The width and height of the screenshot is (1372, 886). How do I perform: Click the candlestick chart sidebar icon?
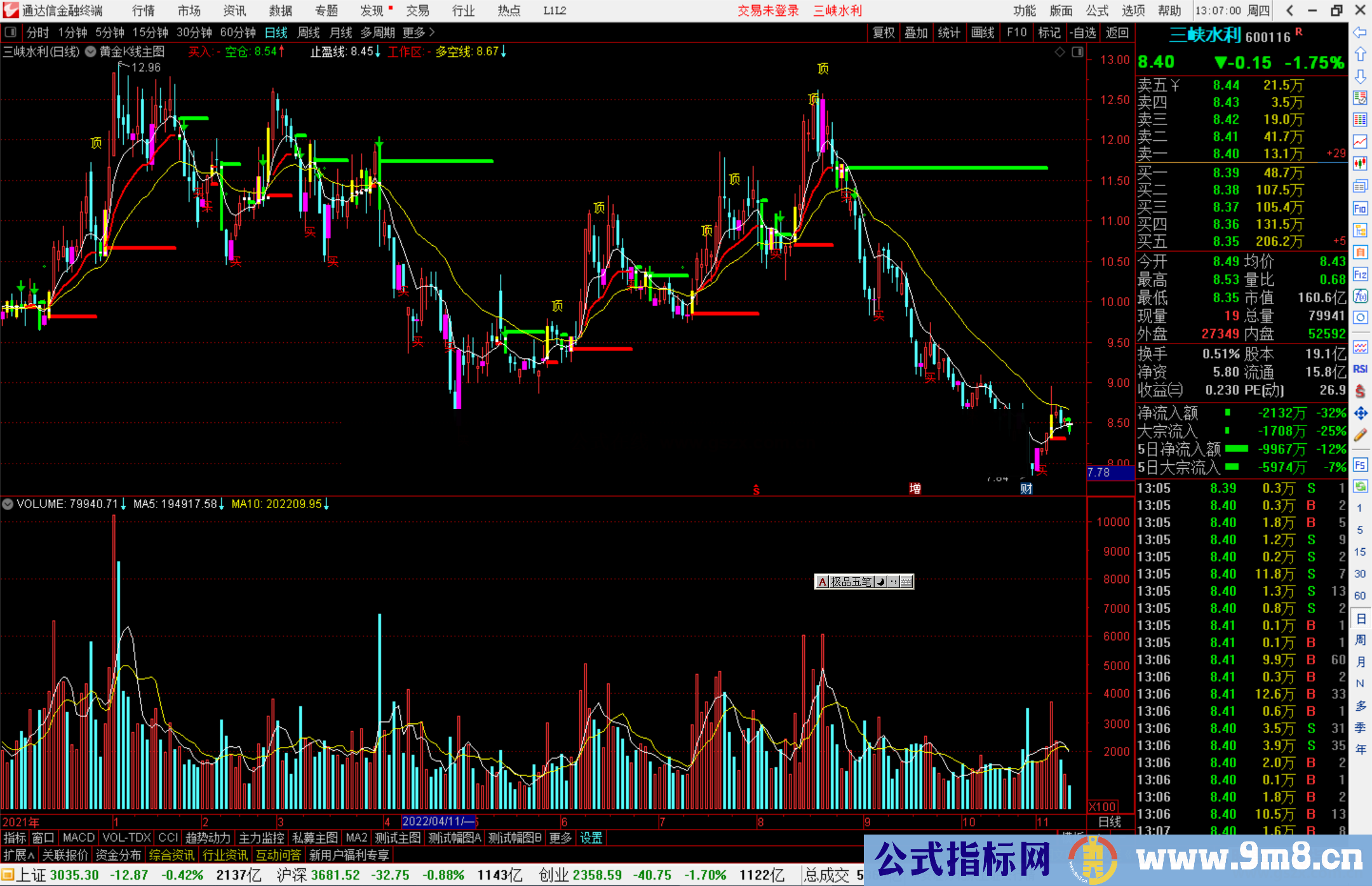(1360, 164)
